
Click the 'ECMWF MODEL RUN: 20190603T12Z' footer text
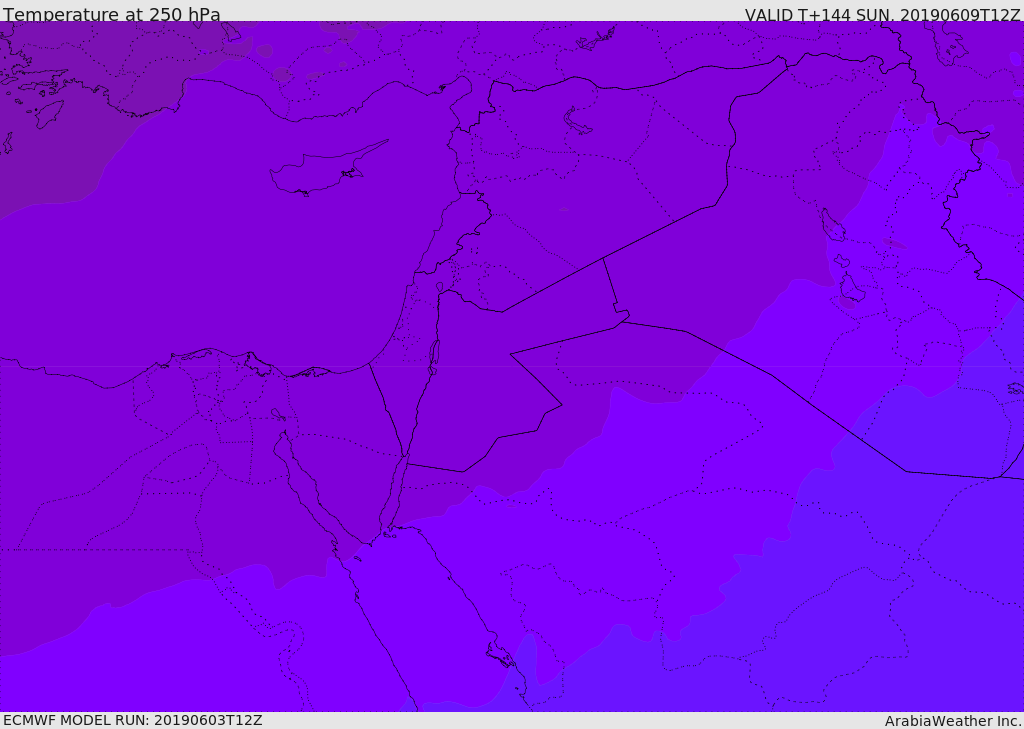click(x=133, y=720)
